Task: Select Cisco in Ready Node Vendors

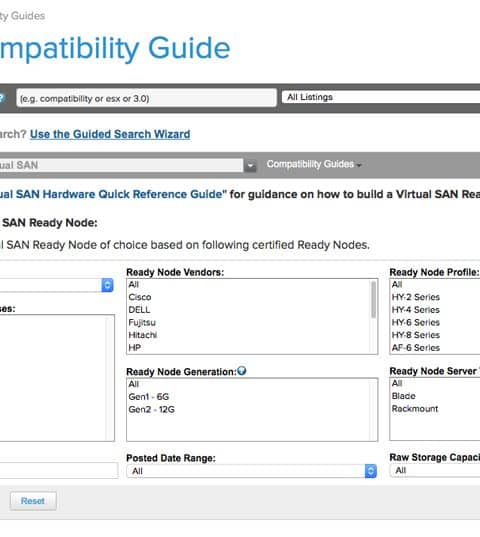Action: click(x=249, y=297)
